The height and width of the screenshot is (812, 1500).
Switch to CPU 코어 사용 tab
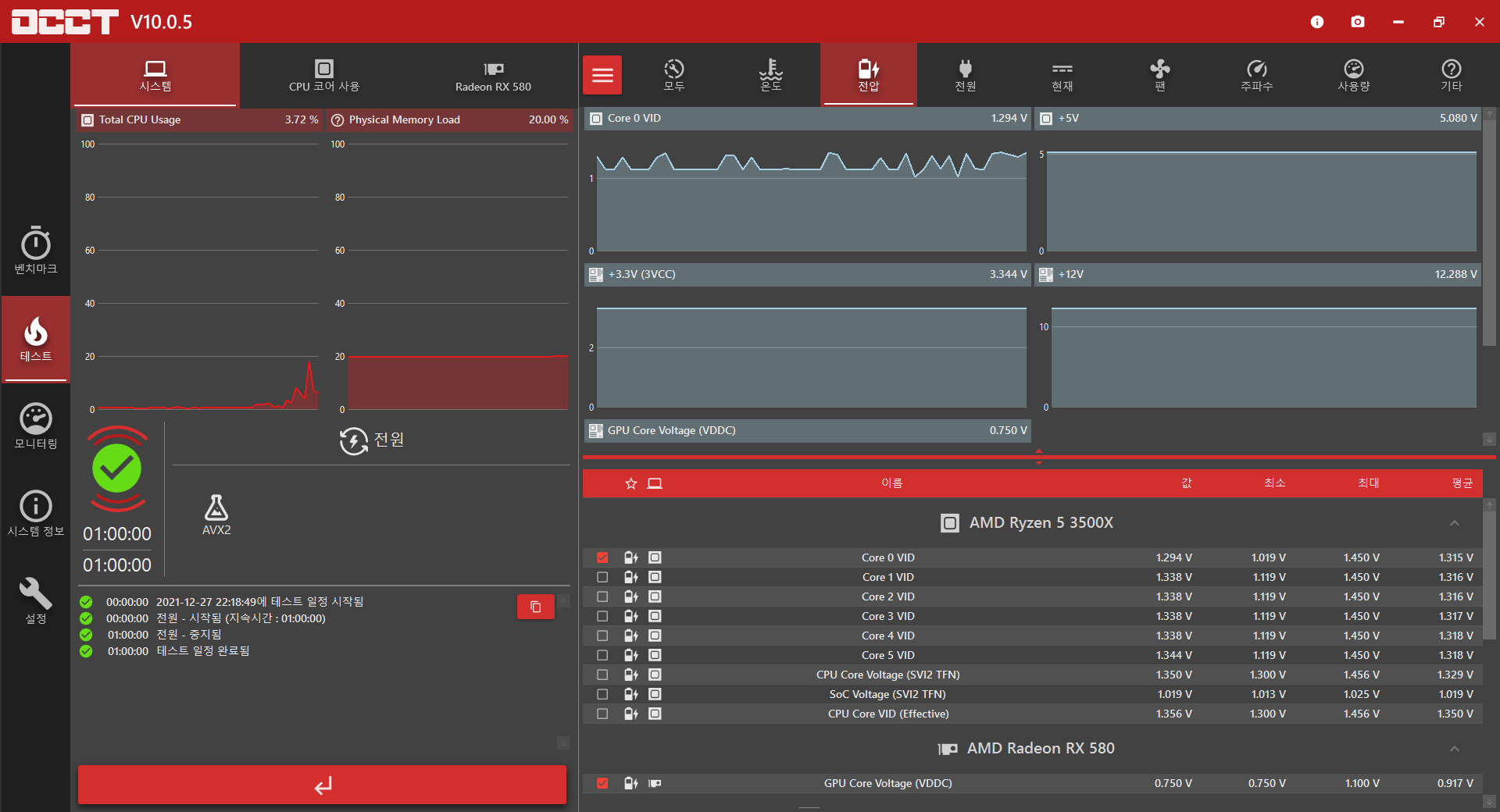click(x=324, y=75)
